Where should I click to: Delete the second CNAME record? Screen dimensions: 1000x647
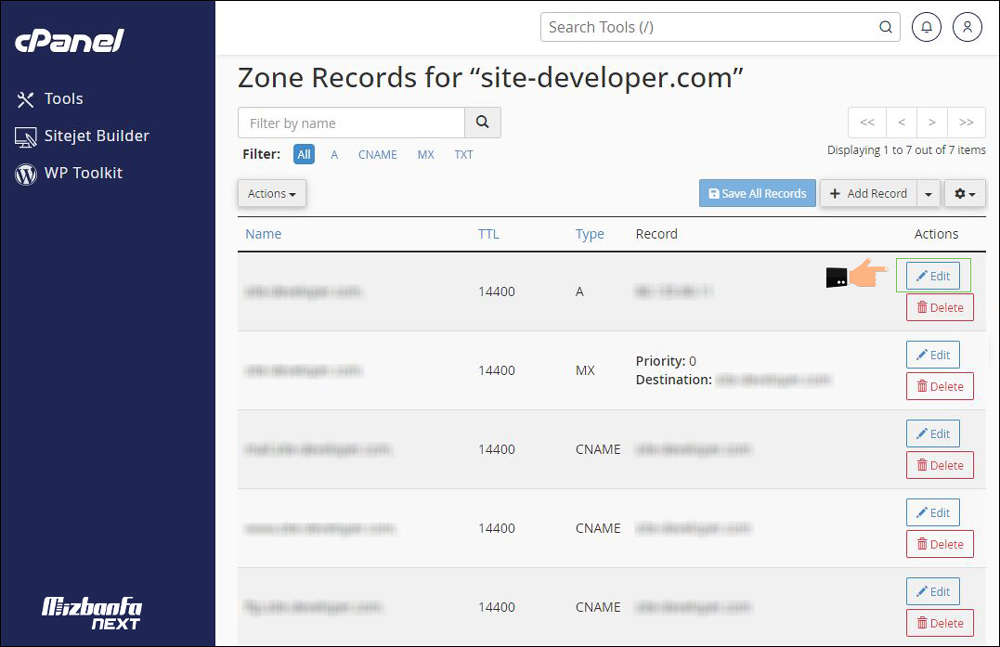(x=940, y=545)
